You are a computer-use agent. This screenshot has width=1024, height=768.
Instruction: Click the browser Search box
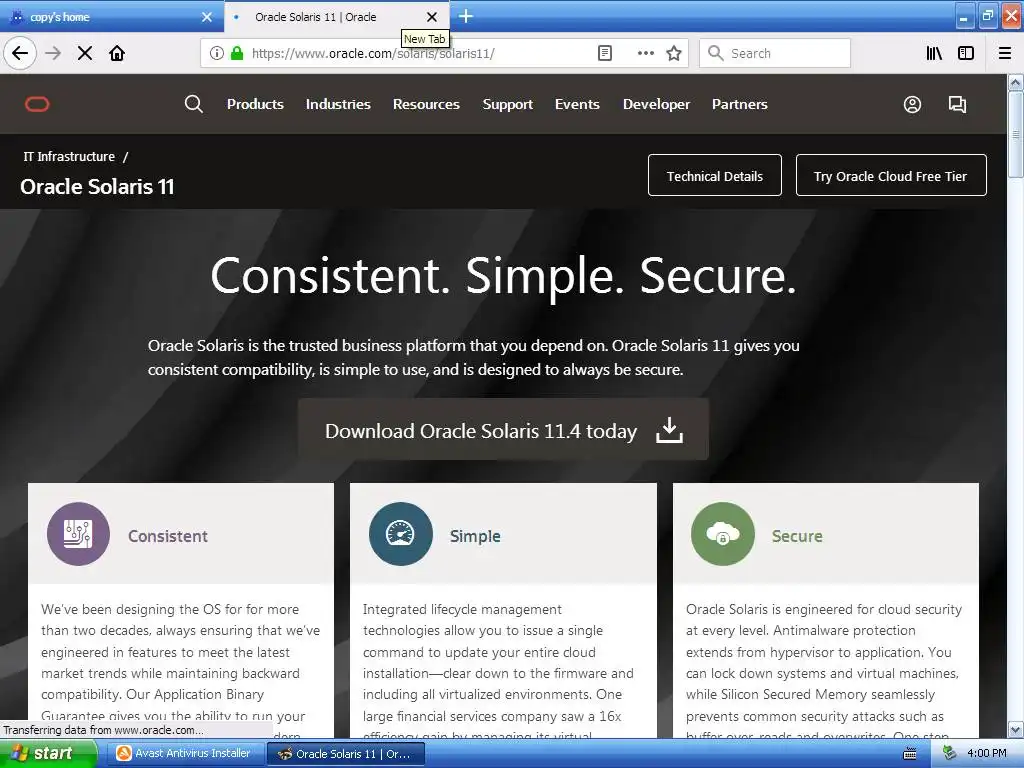click(775, 53)
